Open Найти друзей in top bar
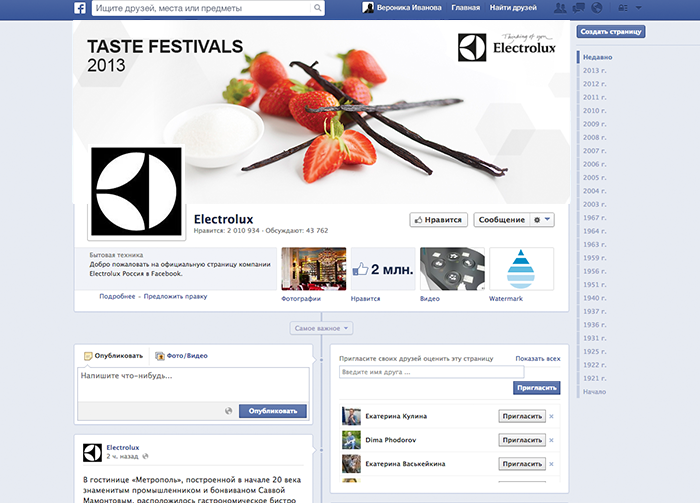 [513, 8]
